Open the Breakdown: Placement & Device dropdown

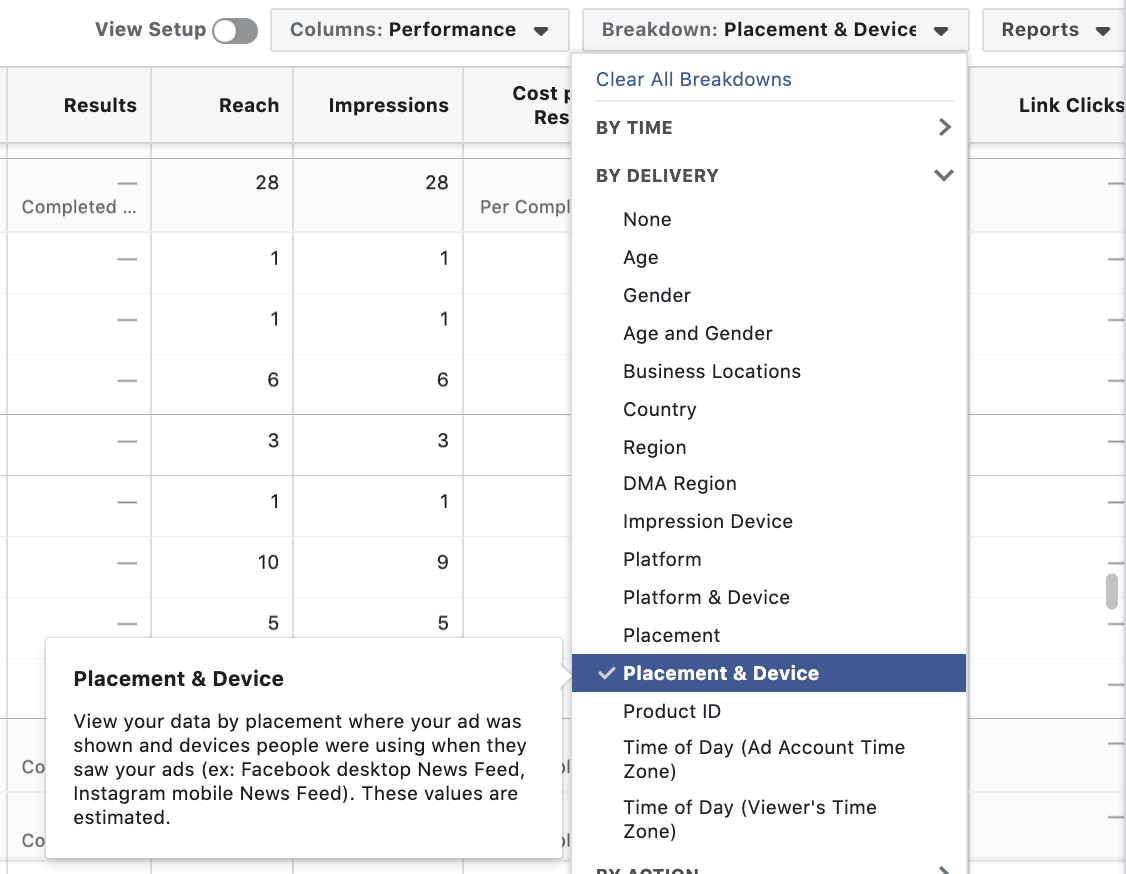coord(776,29)
